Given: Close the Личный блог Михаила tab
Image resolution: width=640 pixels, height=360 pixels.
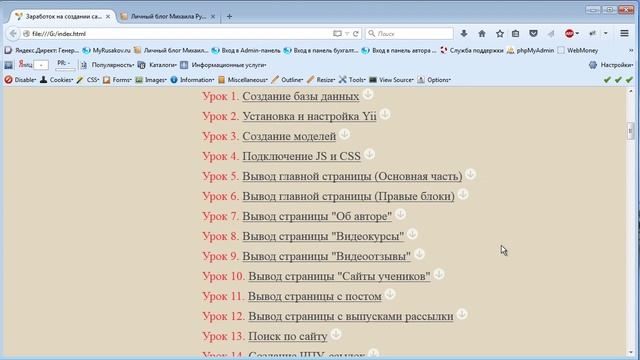Looking at the screenshot, I should click(x=213, y=17).
